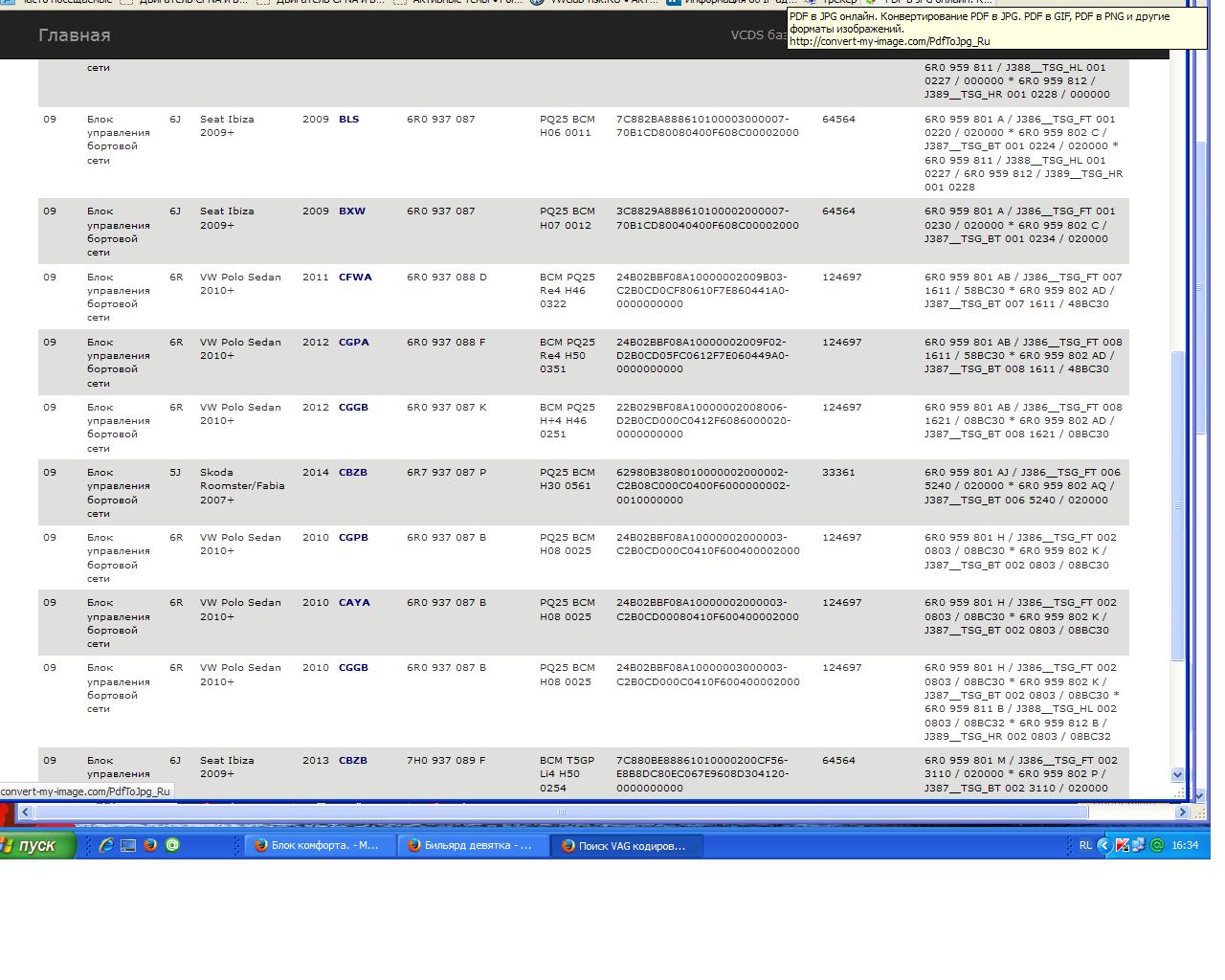Switch to the Бильярд девятка taskbar window
This screenshot has height=980, width=1225.
[473, 845]
